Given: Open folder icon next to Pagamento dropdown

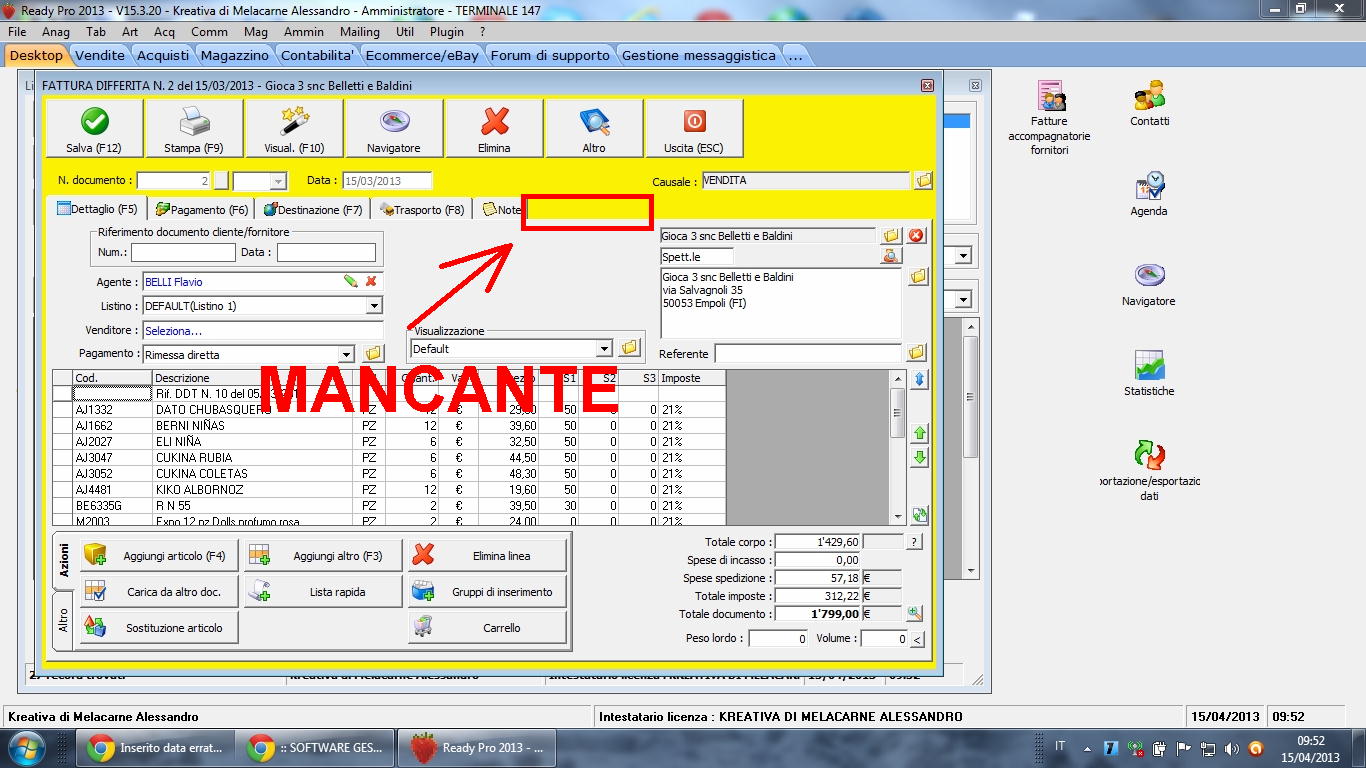Looking at the screenshot, I should 373,354.
